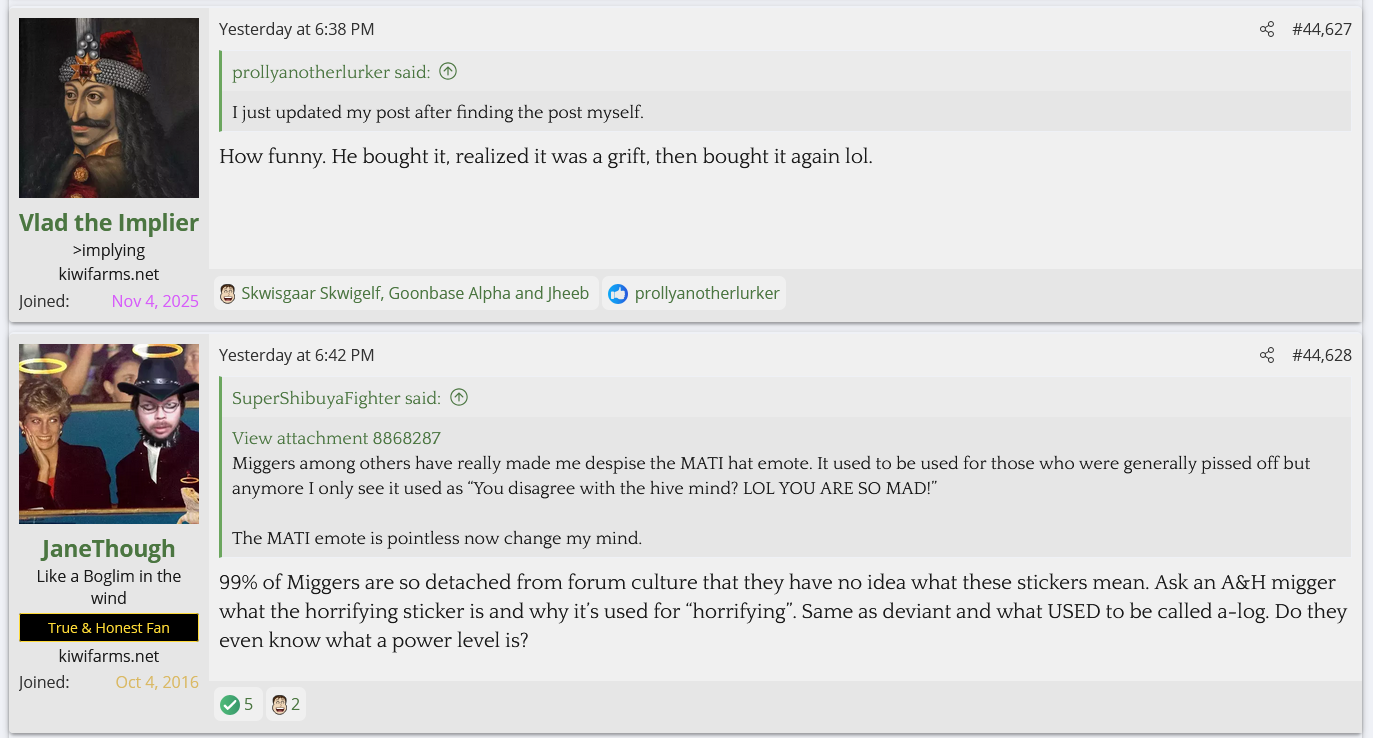Jump to SuperShibuyaFighter's quoted post arrow

[459, 398]
